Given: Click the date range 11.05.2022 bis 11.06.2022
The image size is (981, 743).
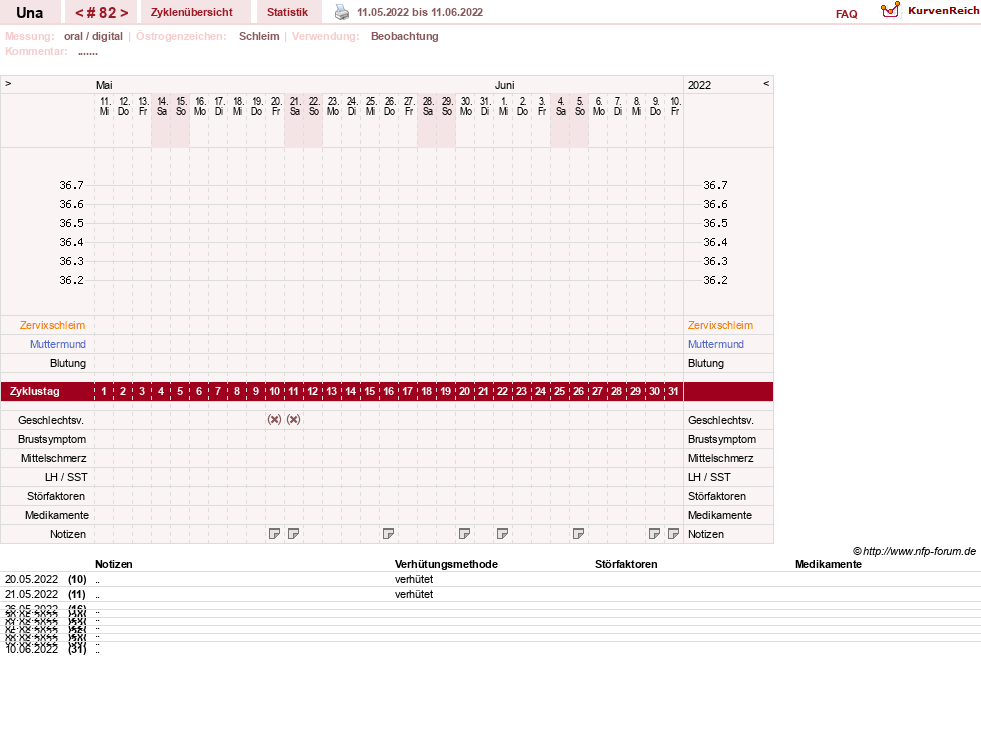Looking at the screenshot, I should [420, 12].
